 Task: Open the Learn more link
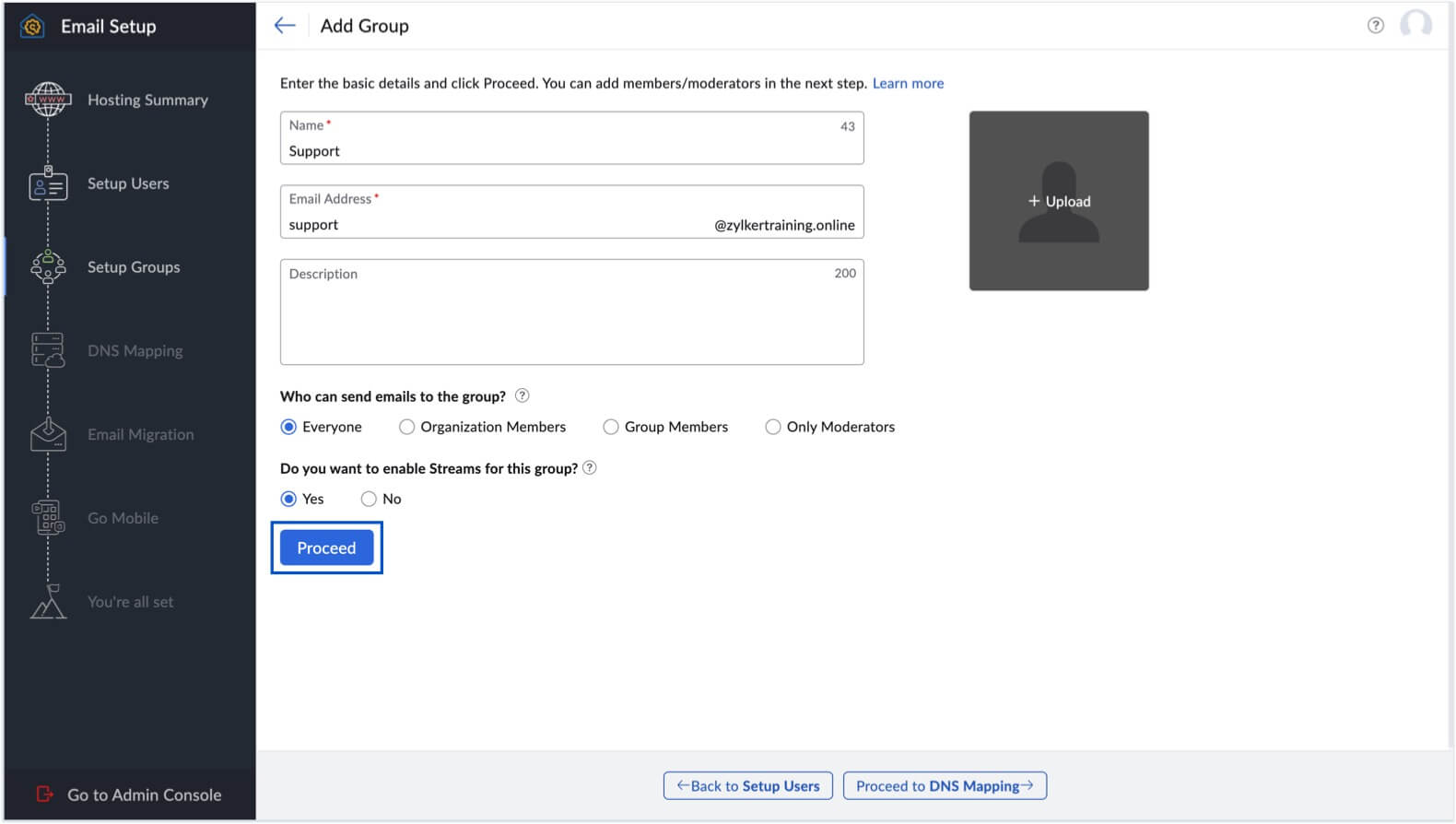click(x=908, y=83)
